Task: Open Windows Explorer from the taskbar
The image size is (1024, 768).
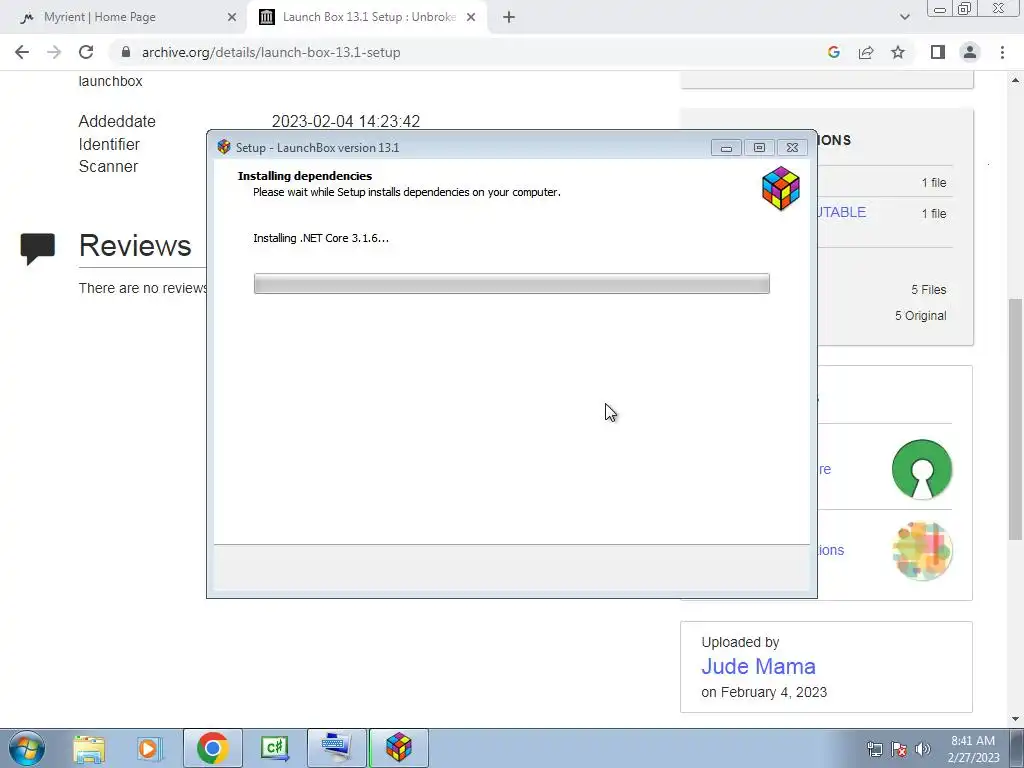Action: tap(89, 748)
